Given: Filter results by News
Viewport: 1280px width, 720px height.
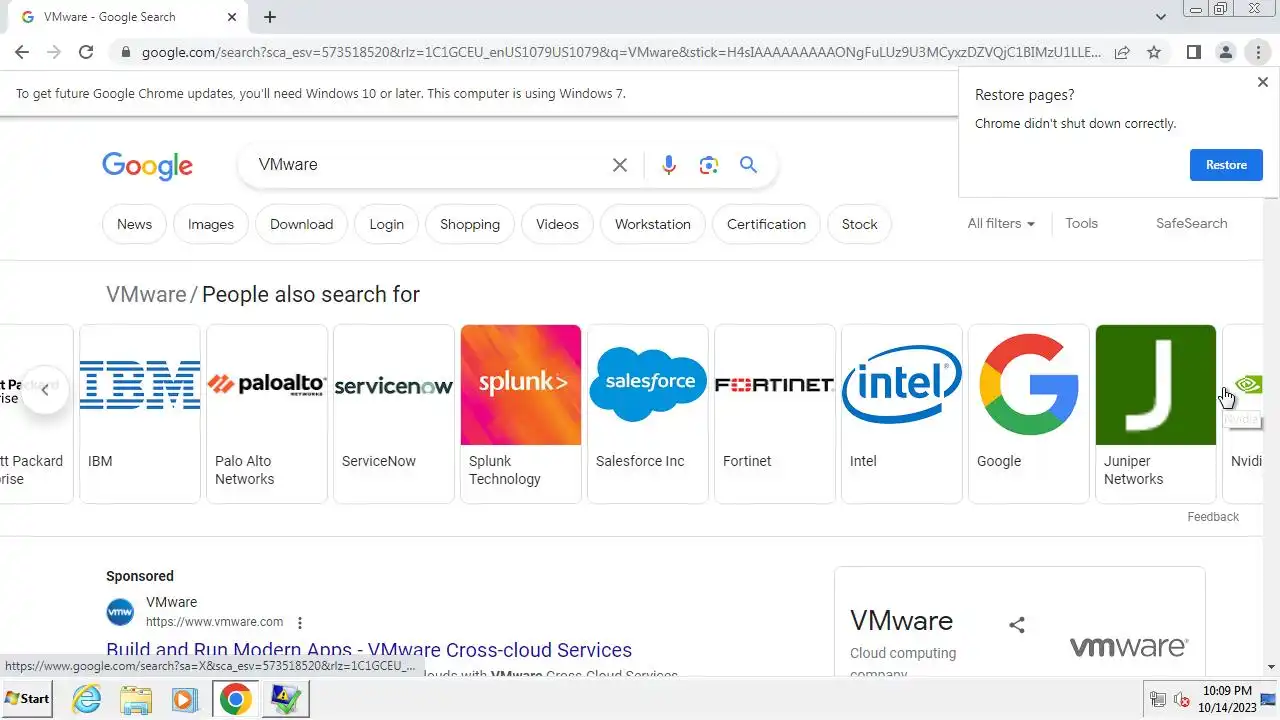Looking at the screenshot, I should (x=134, y=224).
